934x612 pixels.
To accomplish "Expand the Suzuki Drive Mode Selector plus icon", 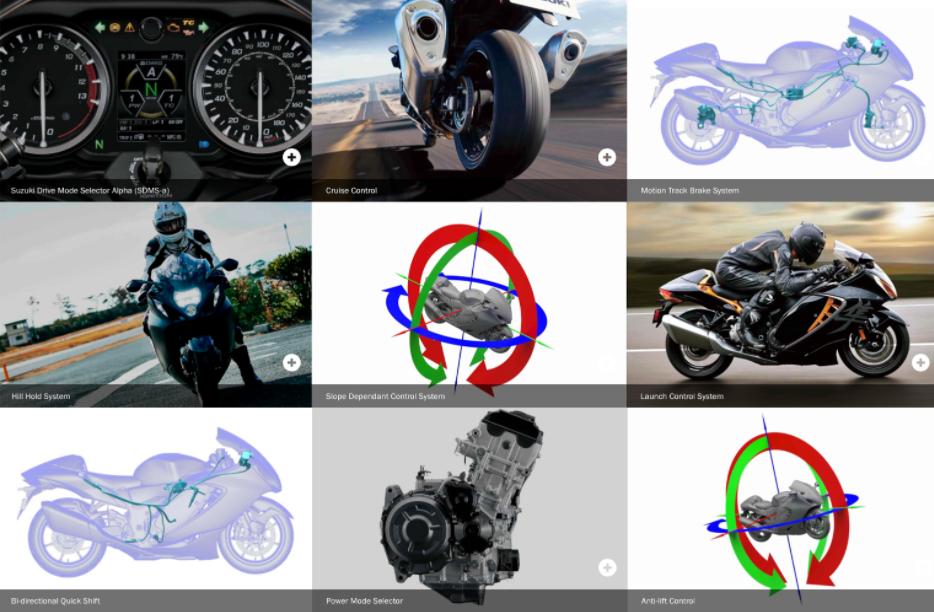I will [x=291, y=157].
